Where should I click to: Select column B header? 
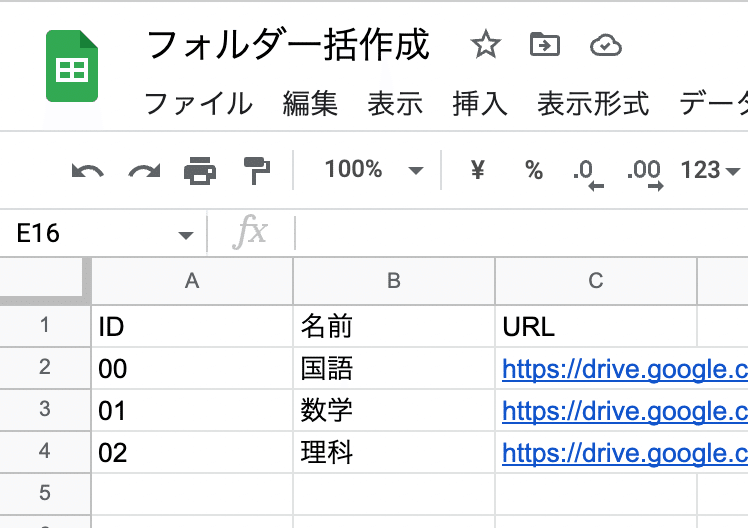tap(394, 280)
